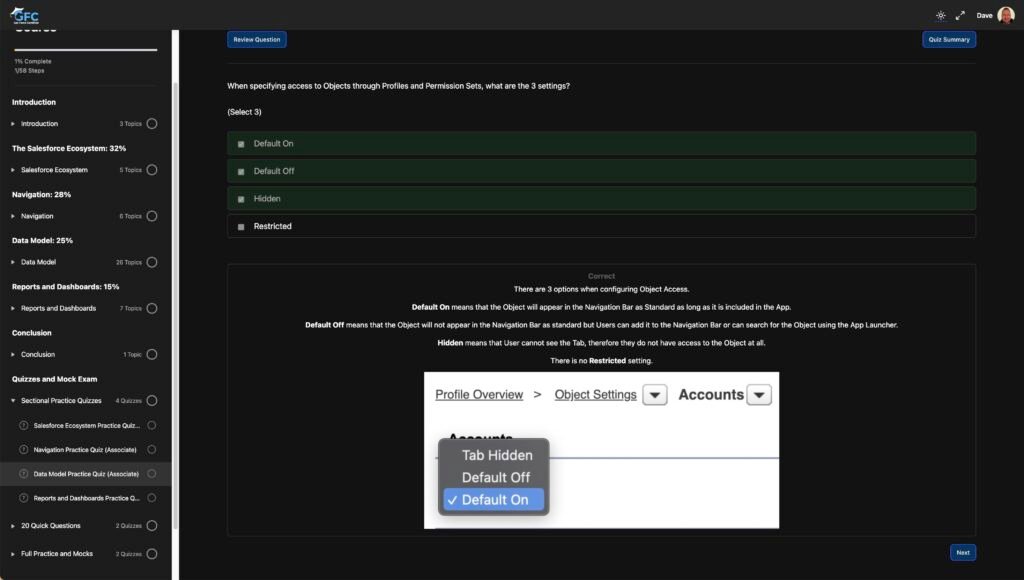The width and height of the screenshot is (1024, 580).
Task: Expand Full Practice and Mocks section
Action: point(13,554)
